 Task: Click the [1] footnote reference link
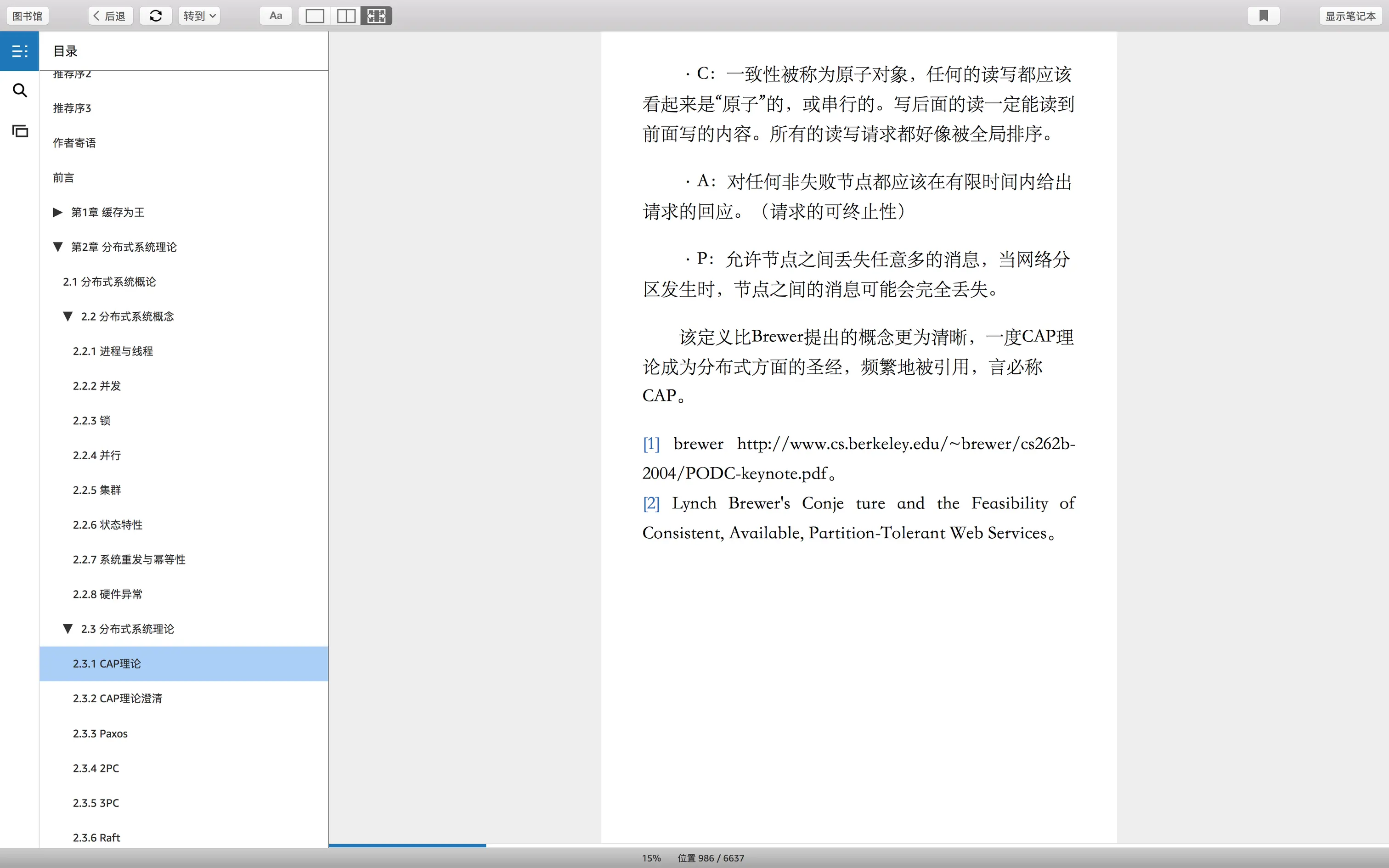[651, 444]
